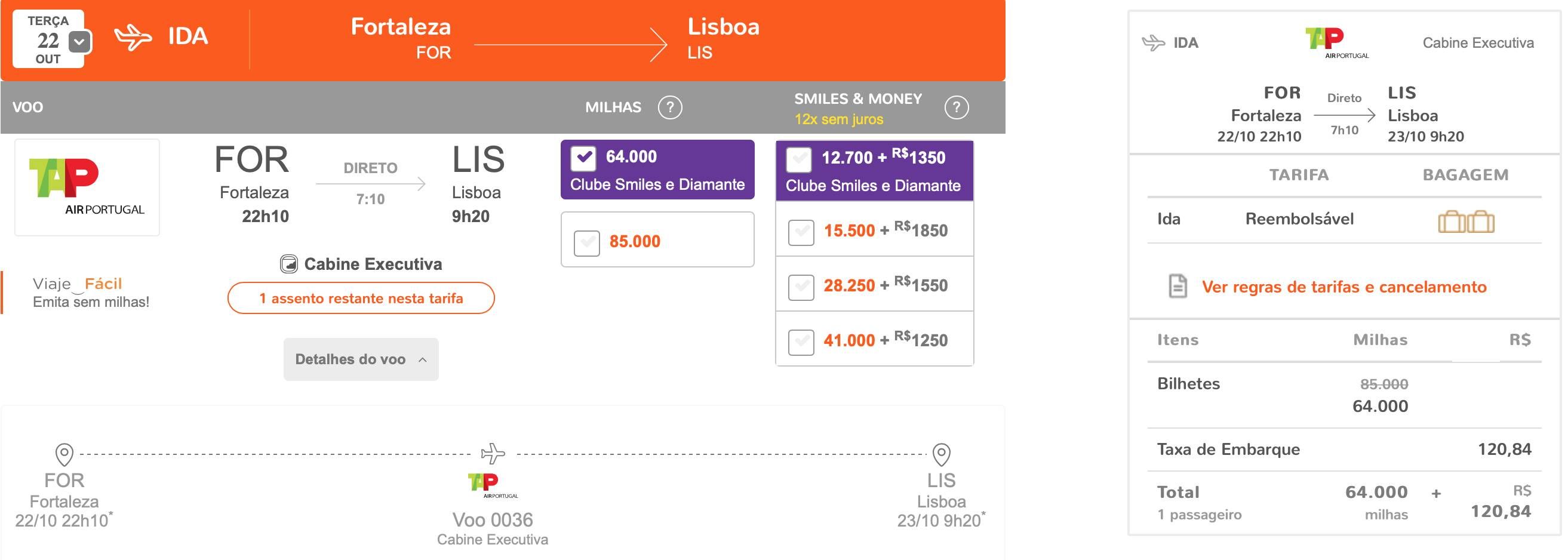
Task: Open the date dropdown next to 22 OUT
Action: point(79,42)
